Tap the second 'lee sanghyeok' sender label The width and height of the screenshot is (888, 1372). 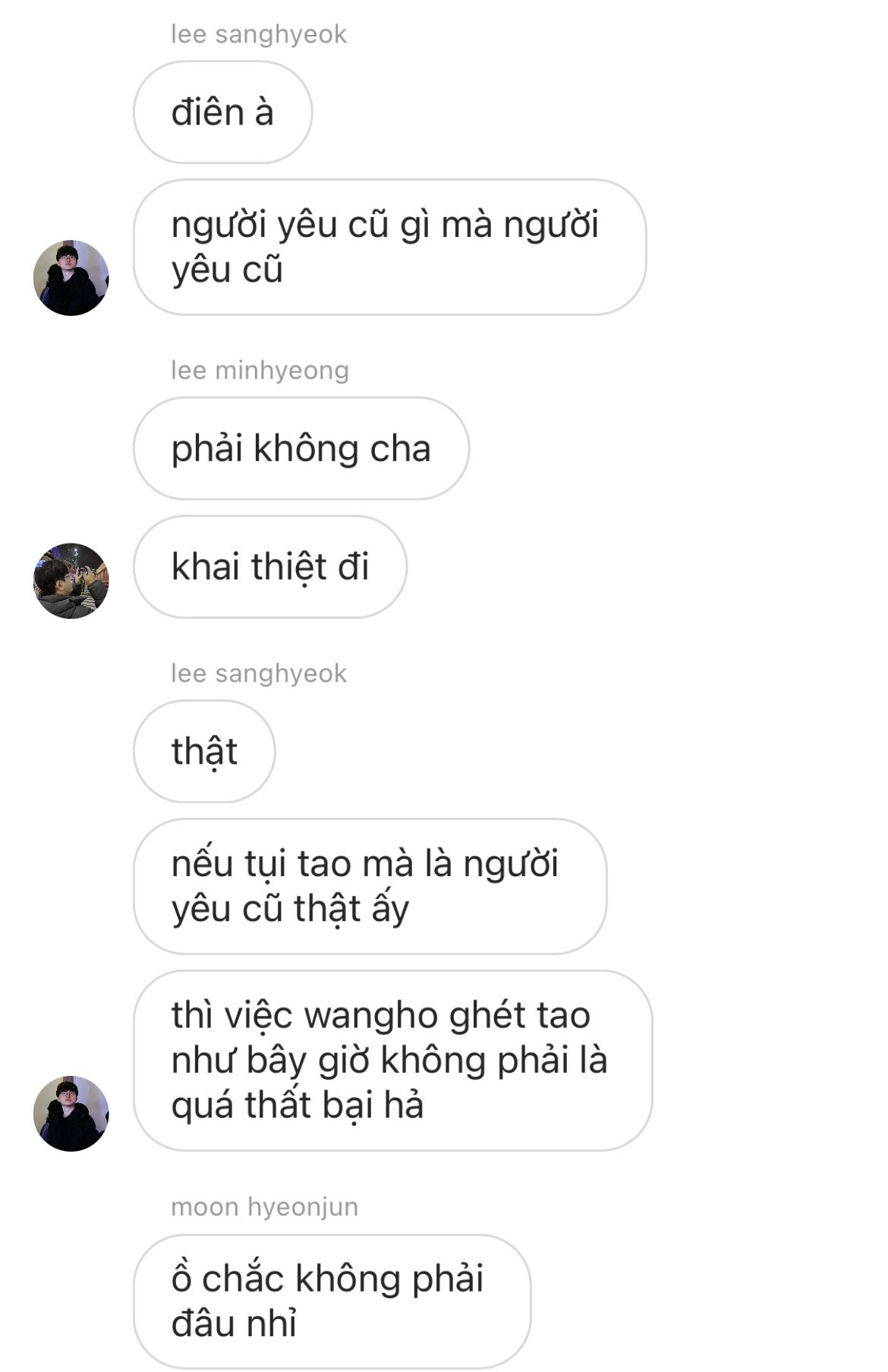click(259, 673)
